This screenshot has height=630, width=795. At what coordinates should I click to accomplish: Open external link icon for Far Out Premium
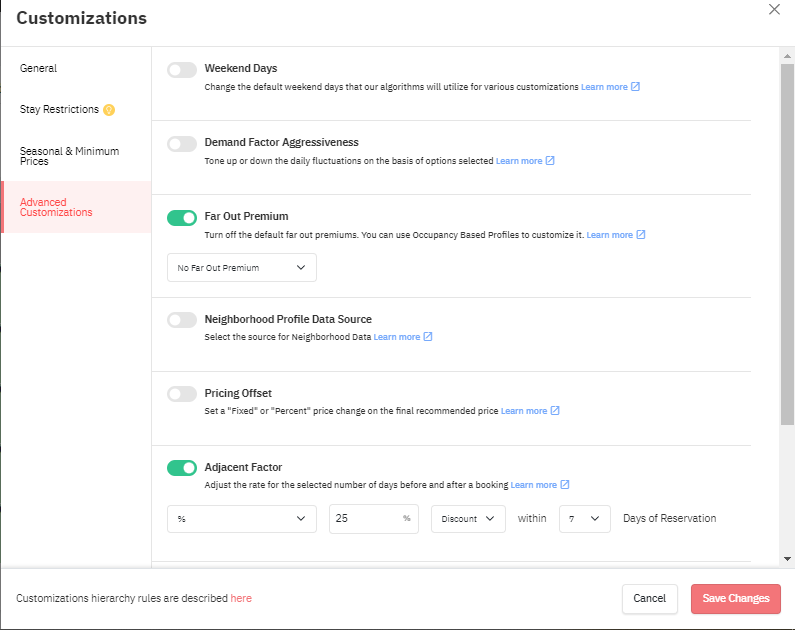point(641,235)
